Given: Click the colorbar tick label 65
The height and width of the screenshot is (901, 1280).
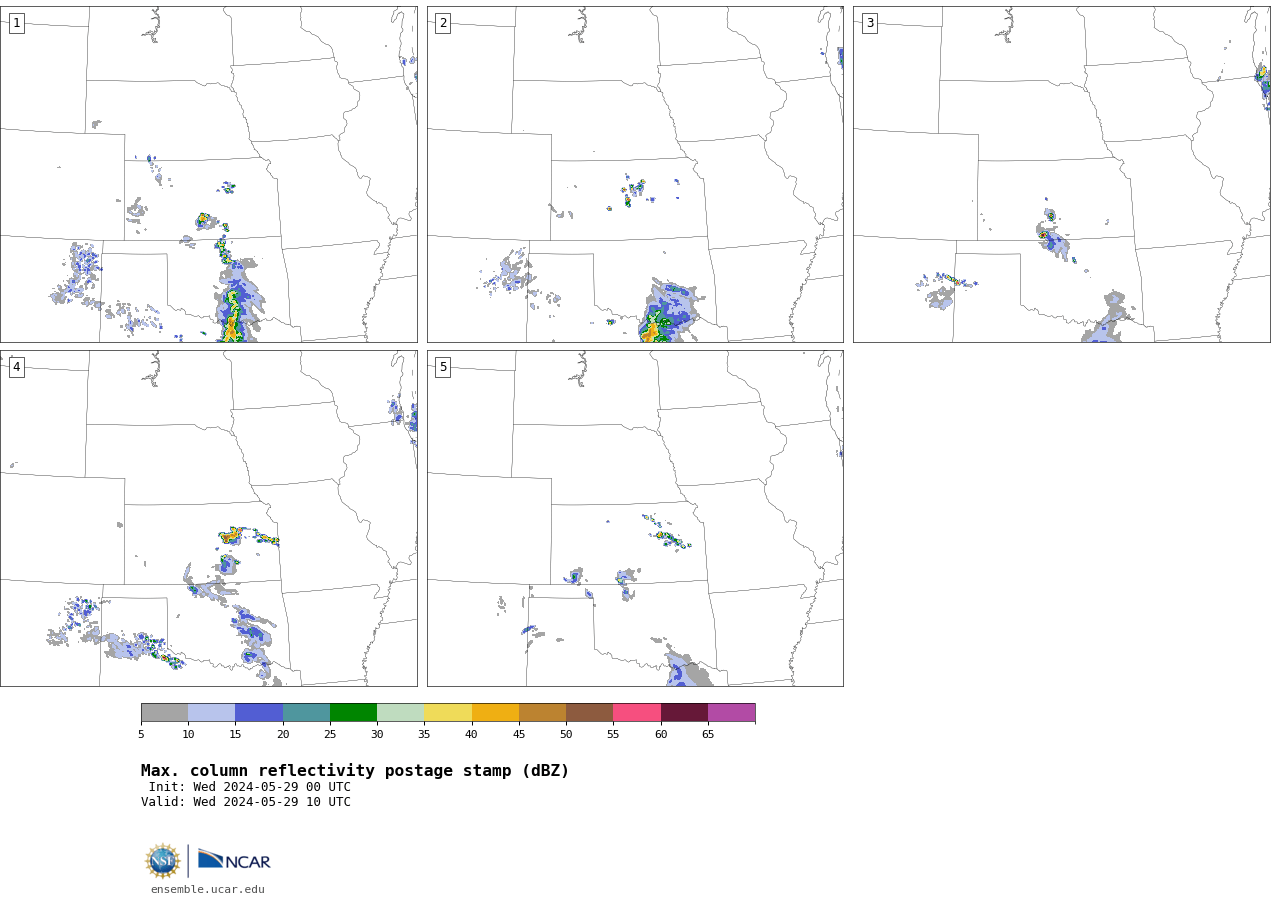Looking at the screenshot, I should (708, 735).
